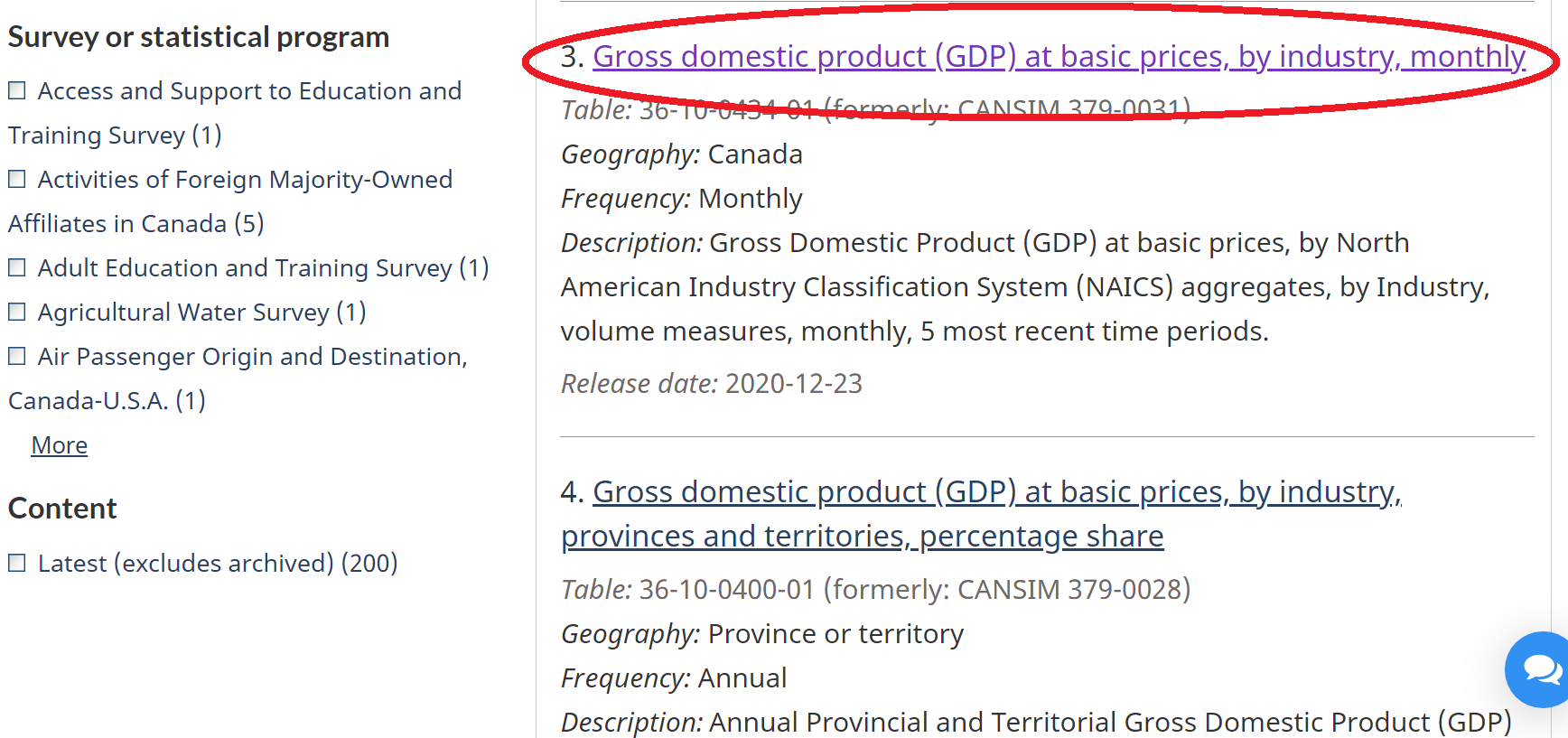Click the Survey or statistical program heading
The height and width of the screenshot is (738, 1568).
tap(199, 37)
